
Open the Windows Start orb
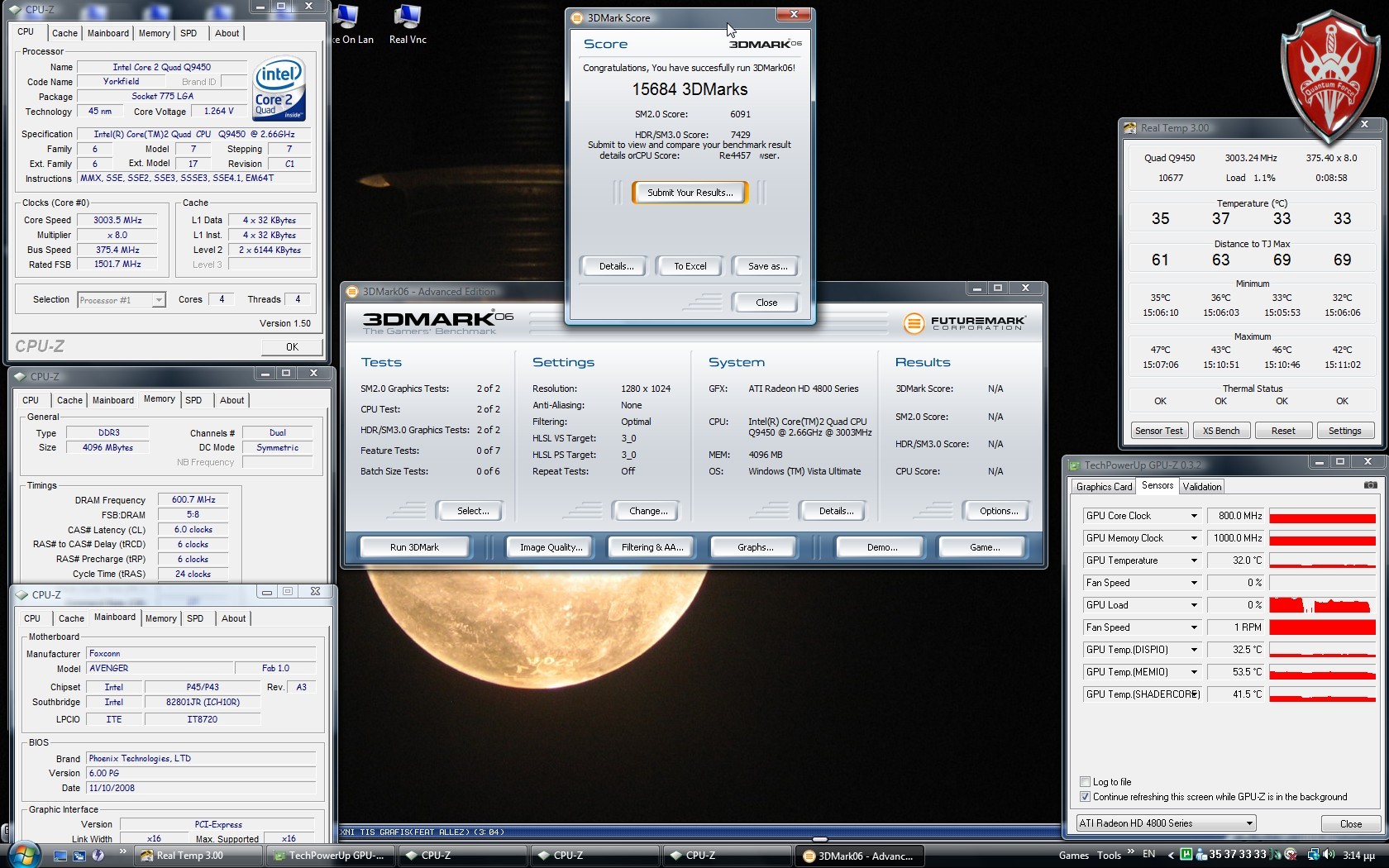tap(23, 856)
